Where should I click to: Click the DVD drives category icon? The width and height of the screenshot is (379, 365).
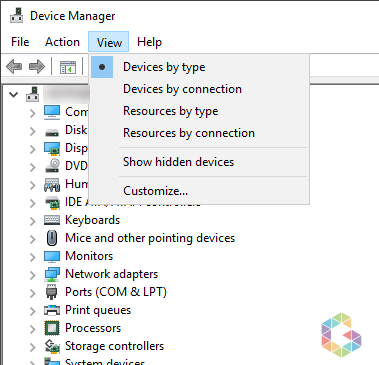point(52,166)
